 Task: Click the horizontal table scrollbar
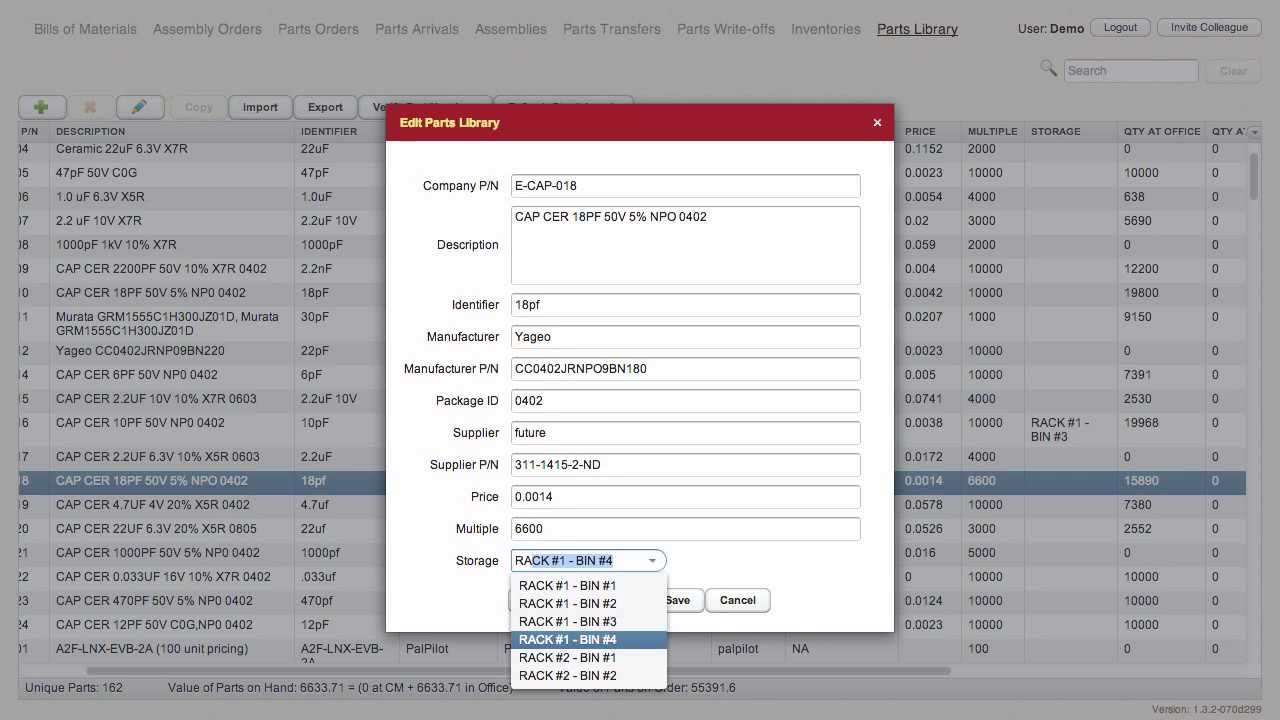point(518,671)
